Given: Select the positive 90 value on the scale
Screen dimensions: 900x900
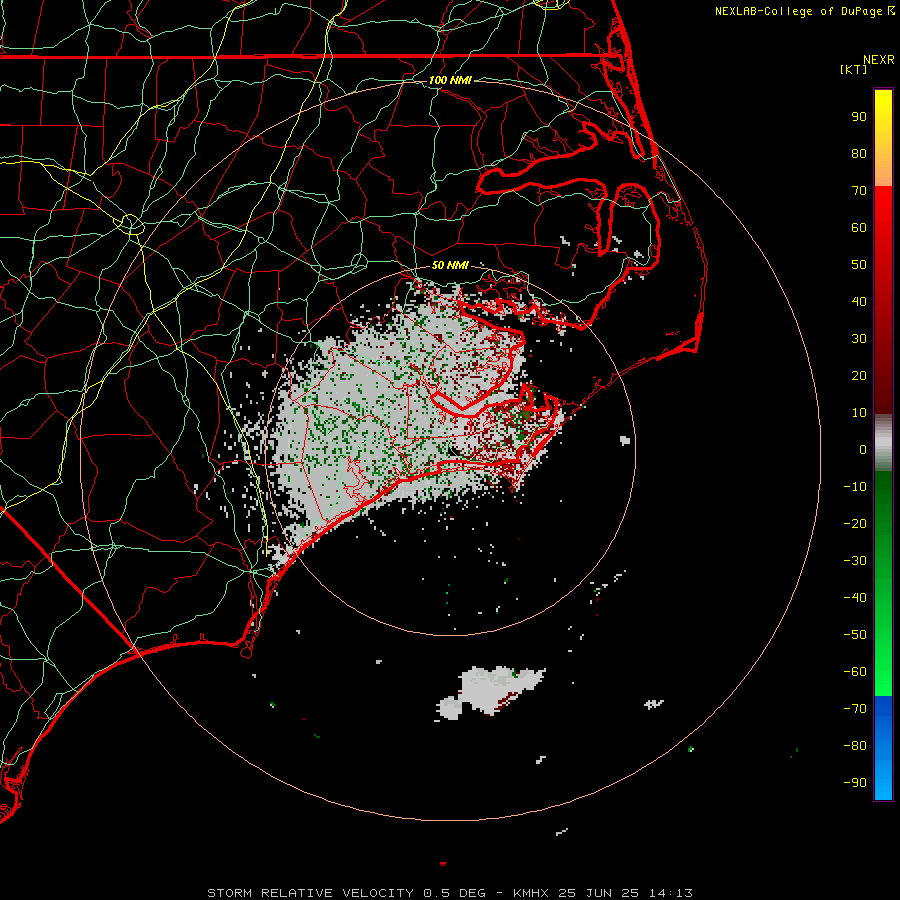Looking at the screenshot, I should tap(859, 117).
